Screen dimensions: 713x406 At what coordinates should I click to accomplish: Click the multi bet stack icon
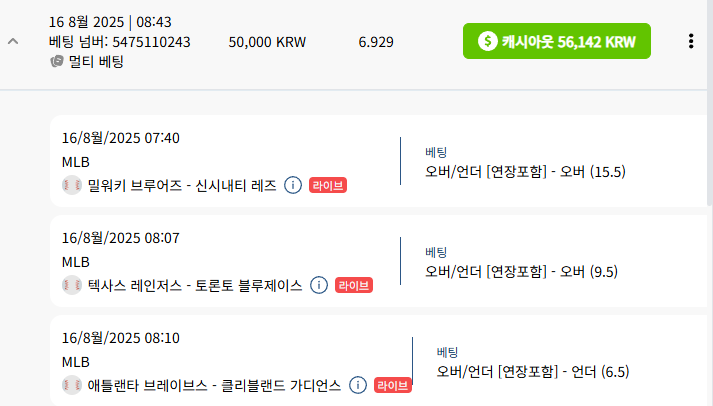[x=57, y=61]
